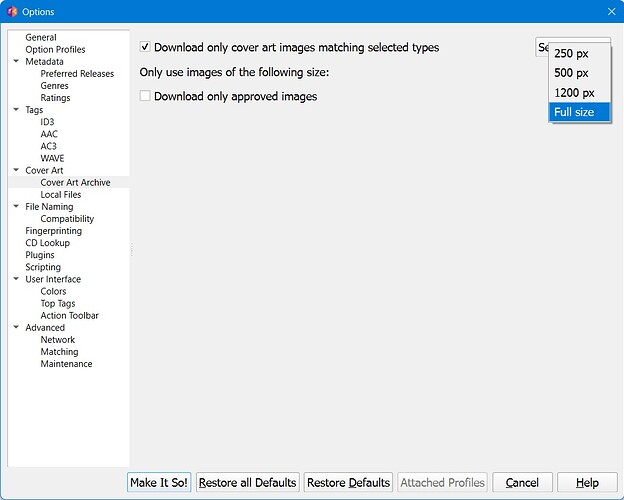The image size is (624, 500).
Task: Open Network settings page
Action: (58, 340)
